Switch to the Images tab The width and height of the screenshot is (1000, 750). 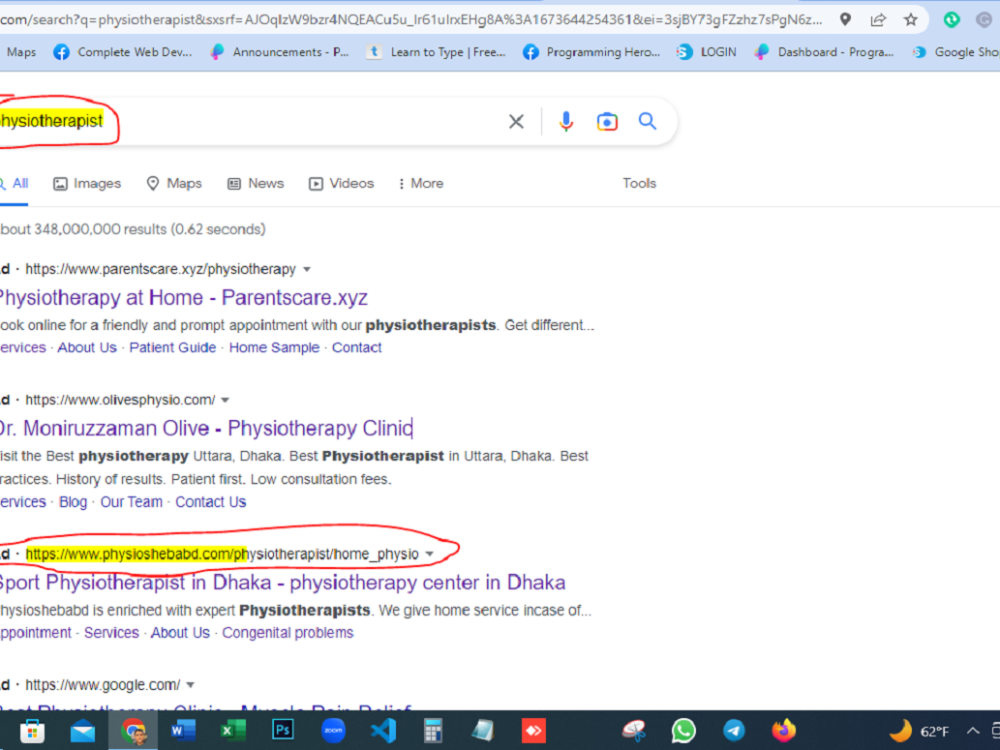(87, 184)
